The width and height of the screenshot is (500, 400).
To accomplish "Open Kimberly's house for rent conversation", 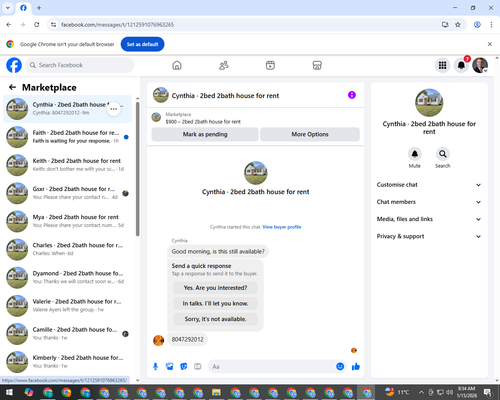I will tap(67, 362).
